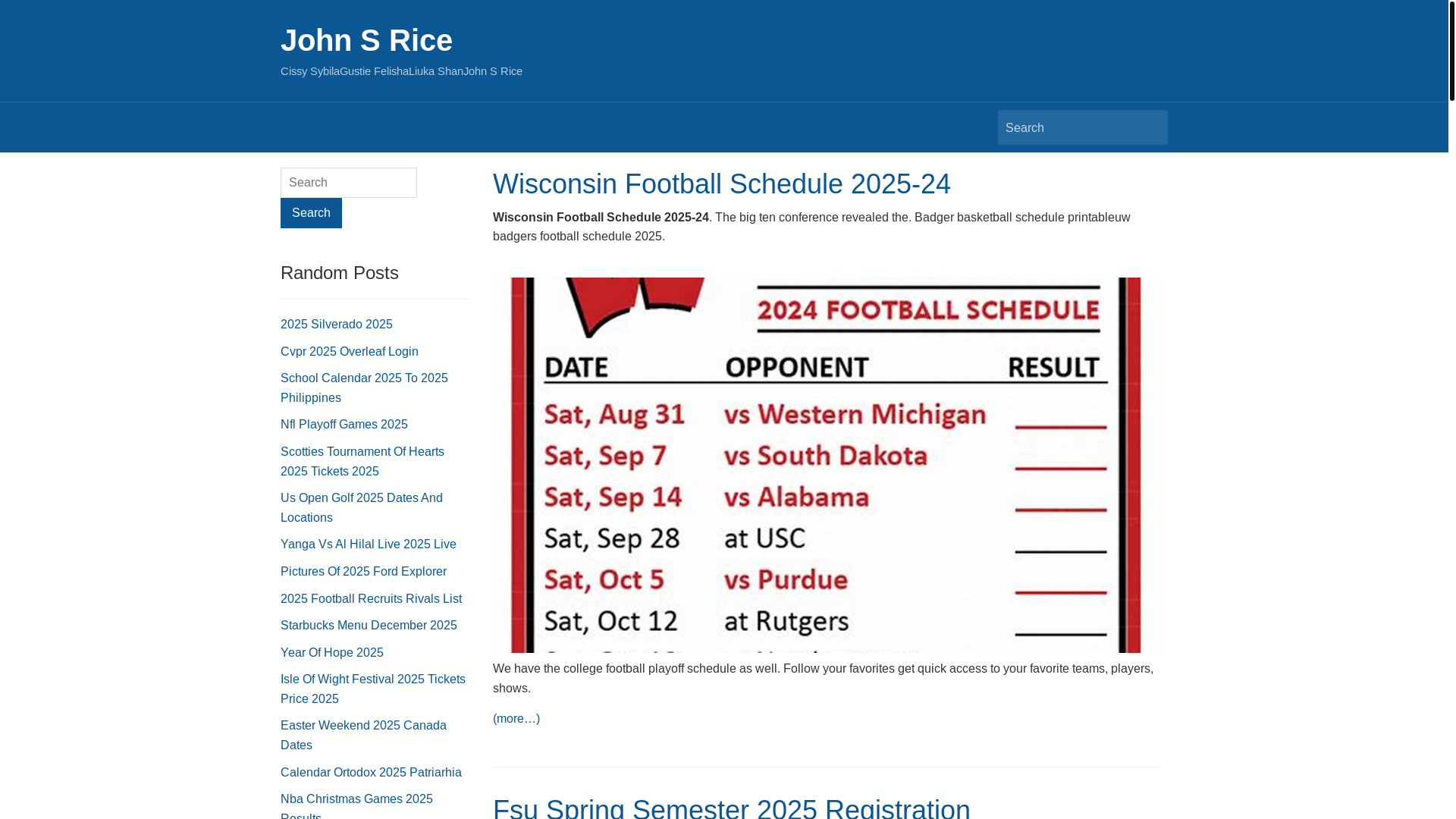Viewport: 1456px width, 819px height.
Task: Select Nfl Playoff Games 2025 link
Action: [344, 425]
